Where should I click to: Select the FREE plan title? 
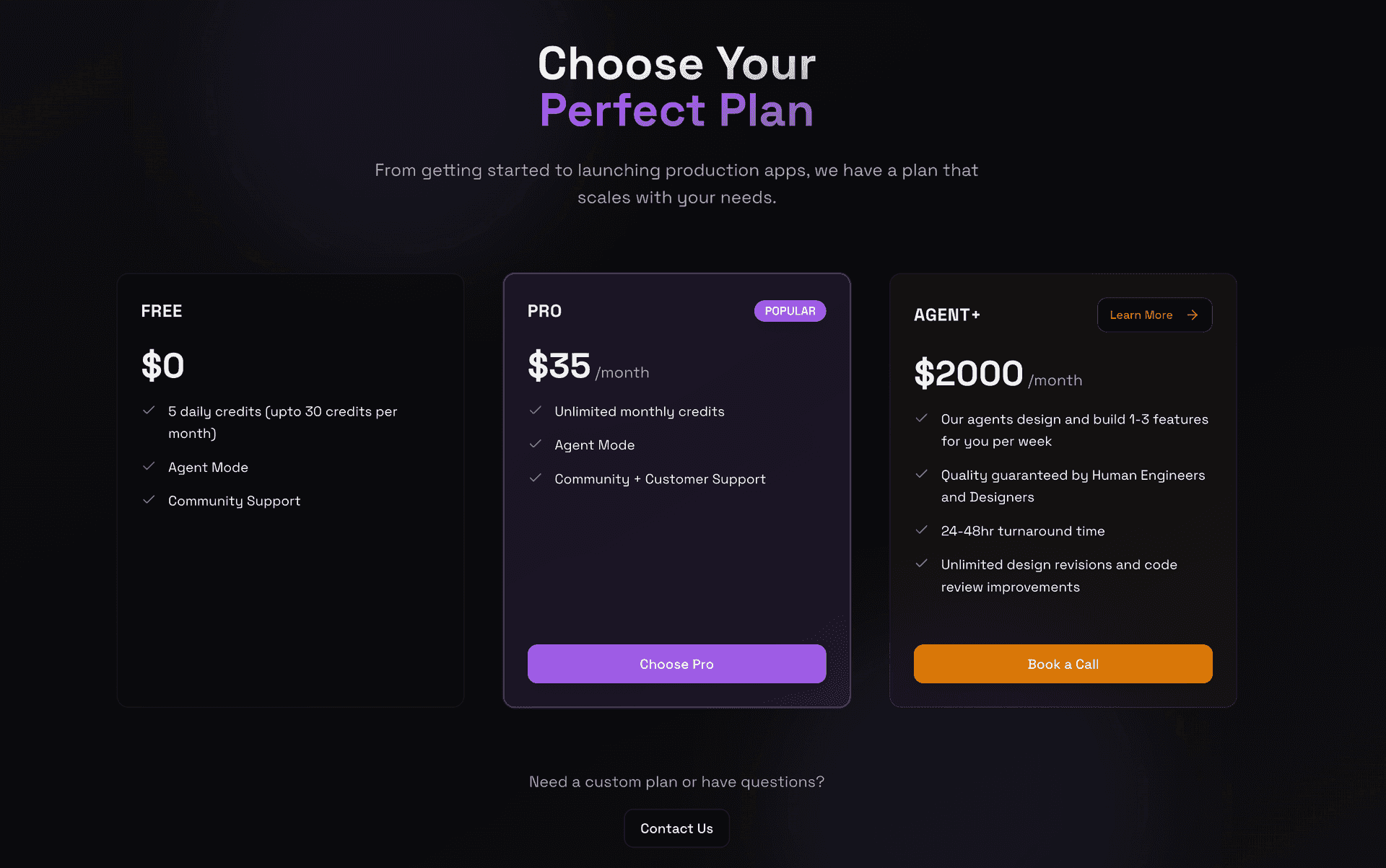click(x=162, y=311)
